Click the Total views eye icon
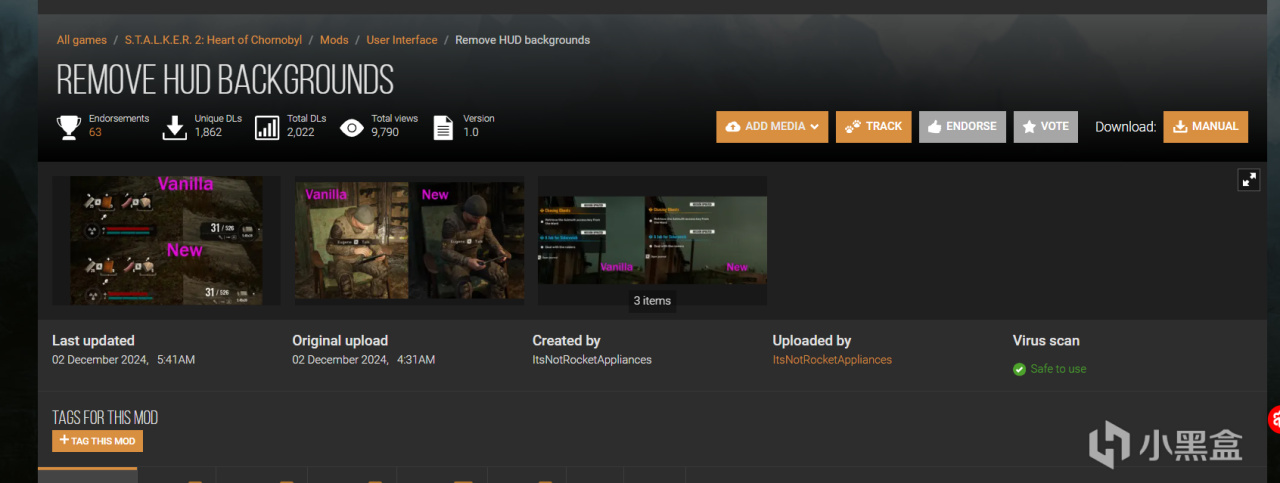Image resolution: width=1280 pixels, height=483 pixels. (351, 127)
